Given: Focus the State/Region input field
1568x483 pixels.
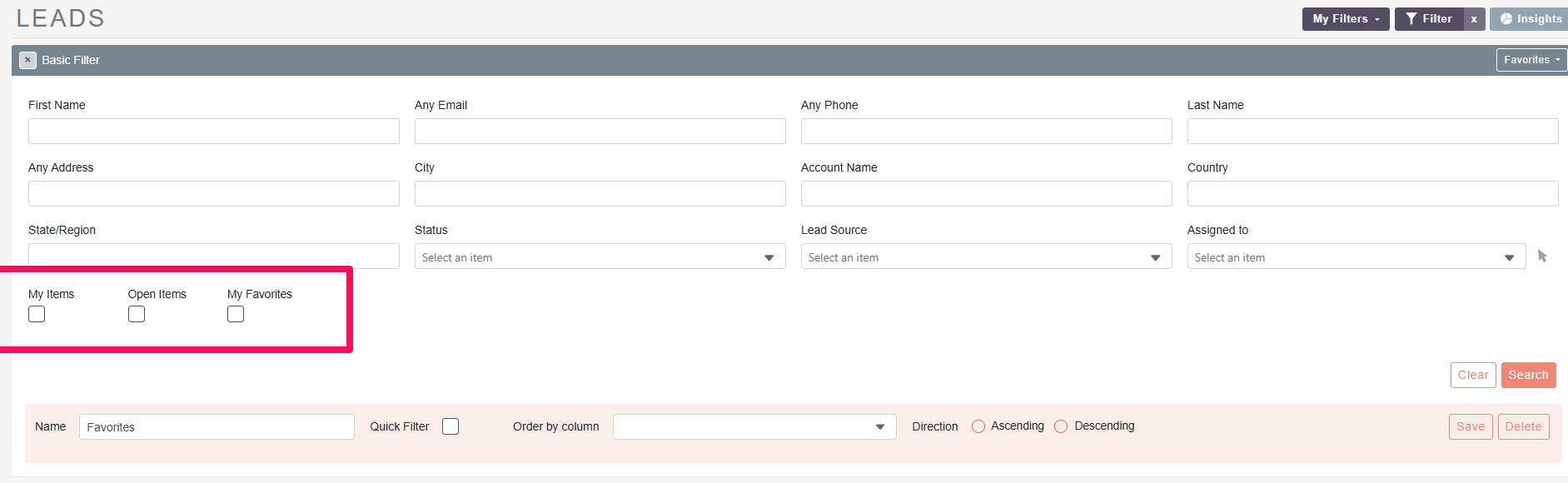Looking at the screenshot, I should click(x=214, y=255).
